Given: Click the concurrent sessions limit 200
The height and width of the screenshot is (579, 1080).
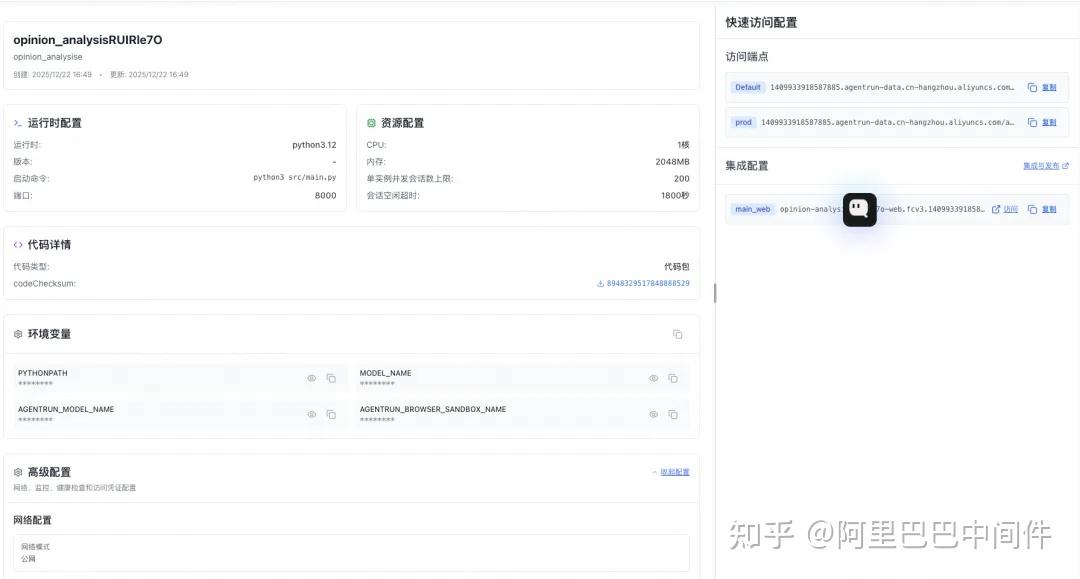Looking at the screenshot, I should pos(682,178).
